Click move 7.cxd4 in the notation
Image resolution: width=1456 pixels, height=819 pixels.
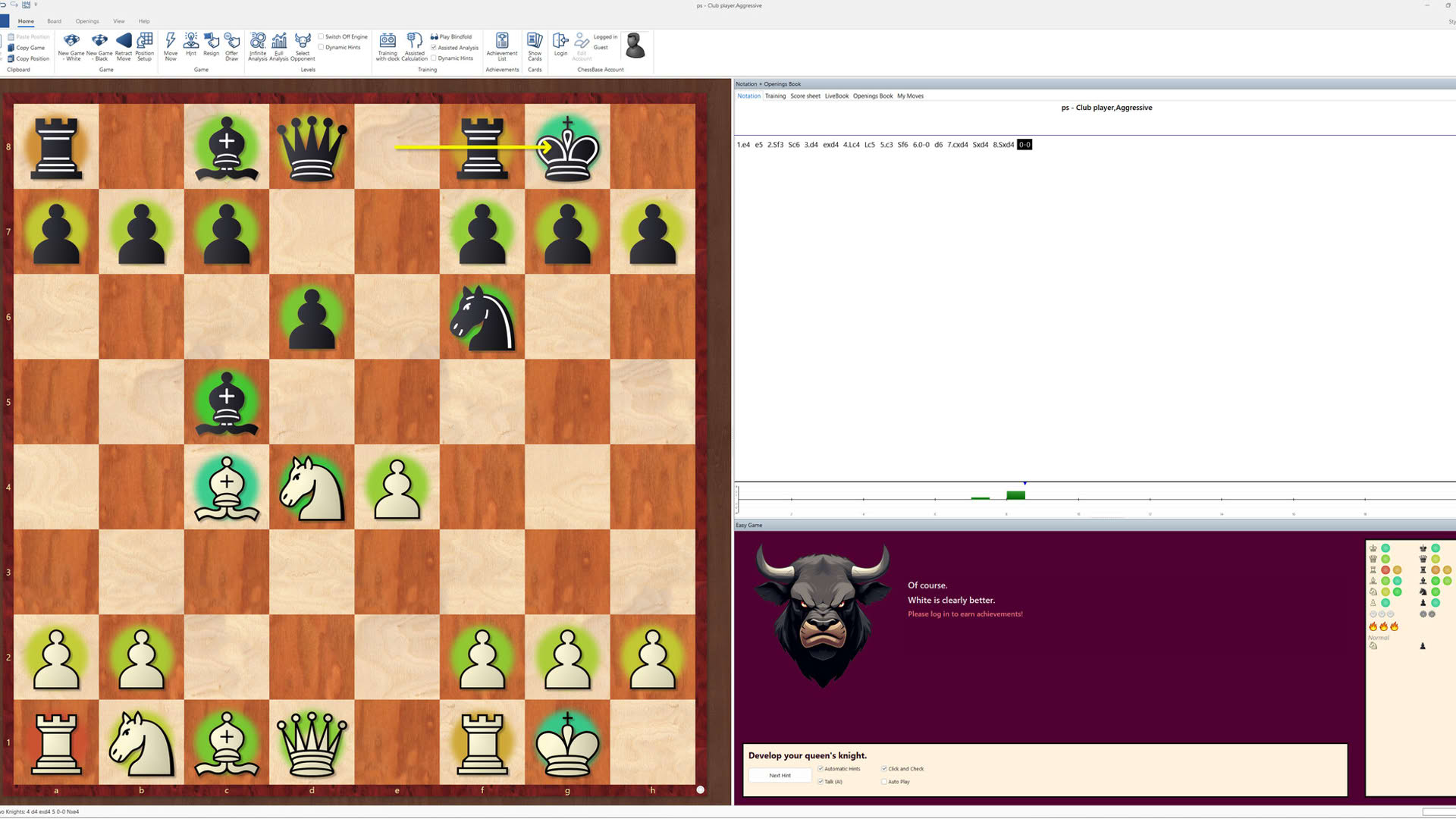[x=957, y=145]
